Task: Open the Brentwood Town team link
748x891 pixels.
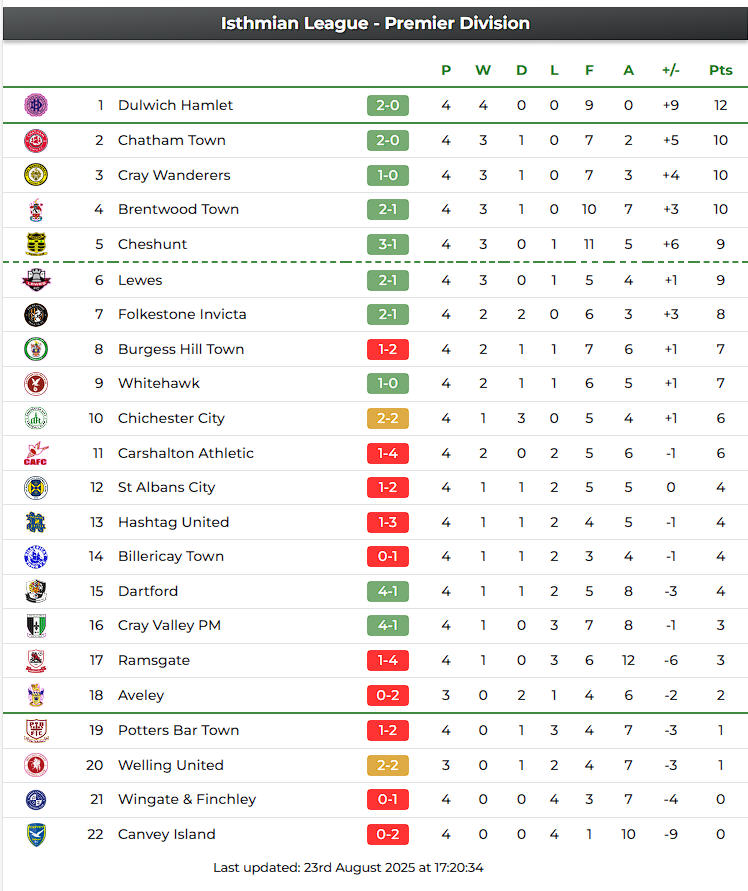Action: pyautogui.click(x=178, y=209)
